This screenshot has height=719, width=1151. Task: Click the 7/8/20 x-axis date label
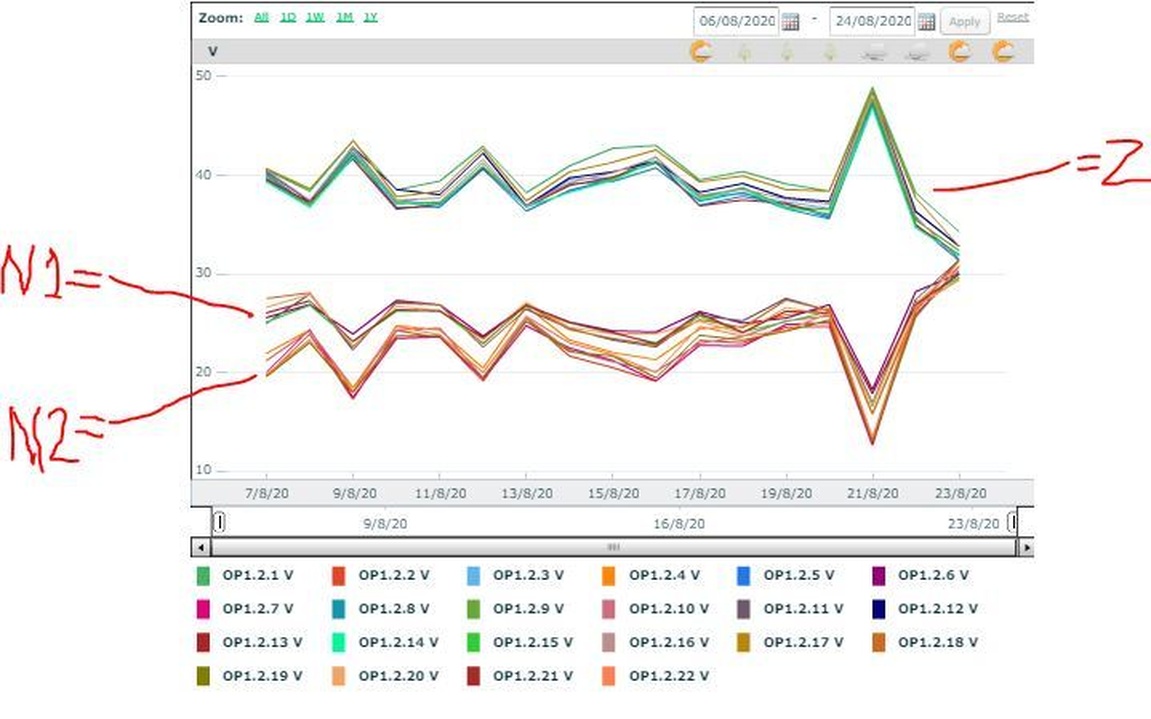(266, 494)
